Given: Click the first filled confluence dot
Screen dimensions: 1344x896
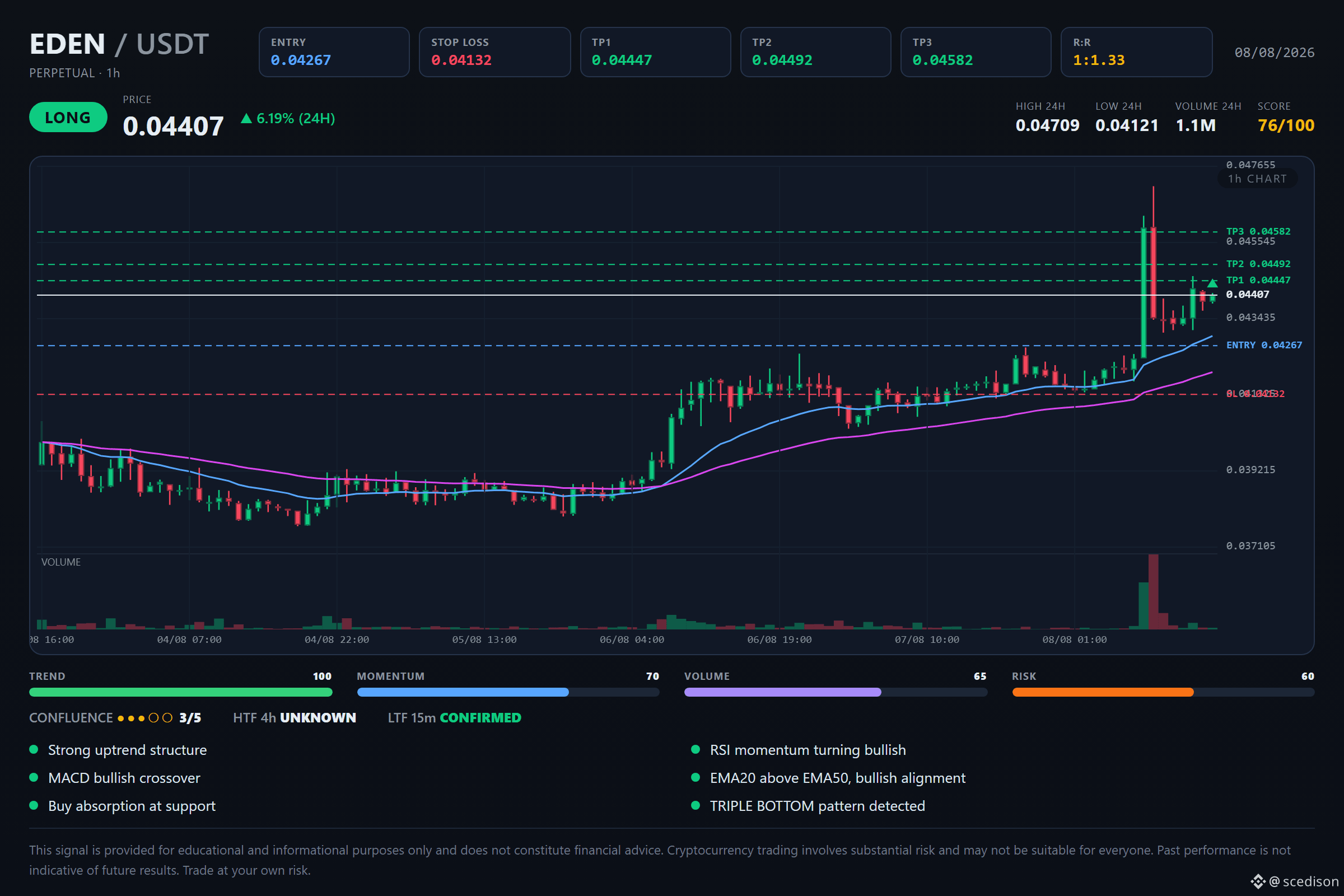Looking at the screenshot, I should [x=120, y=718].
